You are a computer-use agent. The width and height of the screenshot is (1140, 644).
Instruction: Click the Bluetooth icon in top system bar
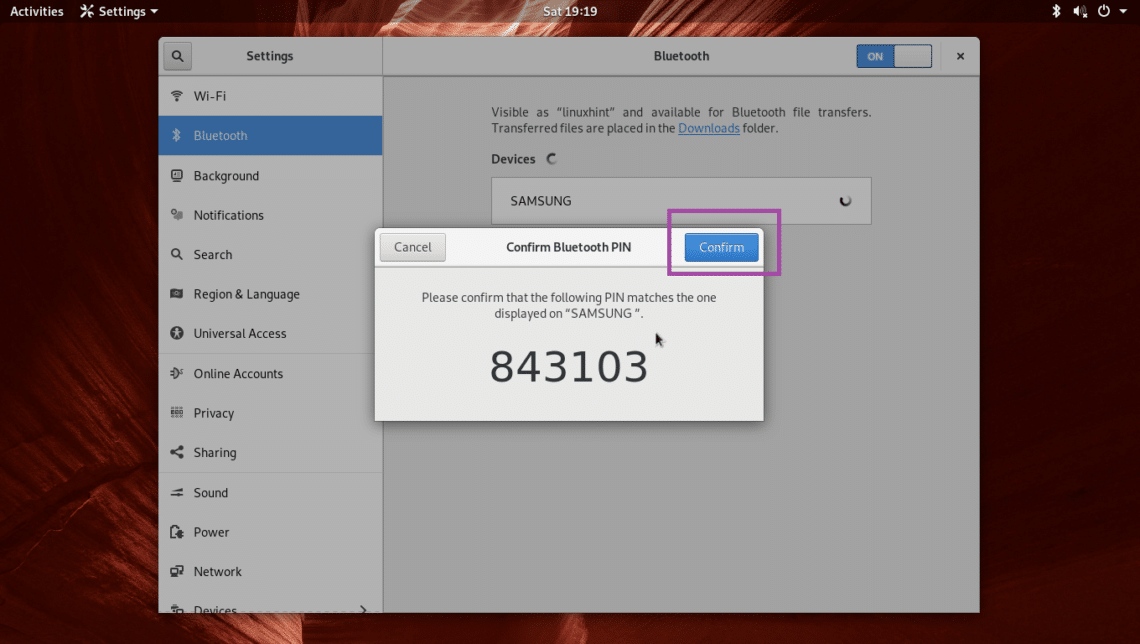point(1056,11)
